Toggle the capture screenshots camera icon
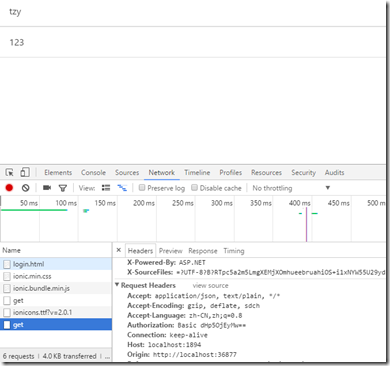The image size is (390, 366). pyautogui.click(x=47, y=188)
